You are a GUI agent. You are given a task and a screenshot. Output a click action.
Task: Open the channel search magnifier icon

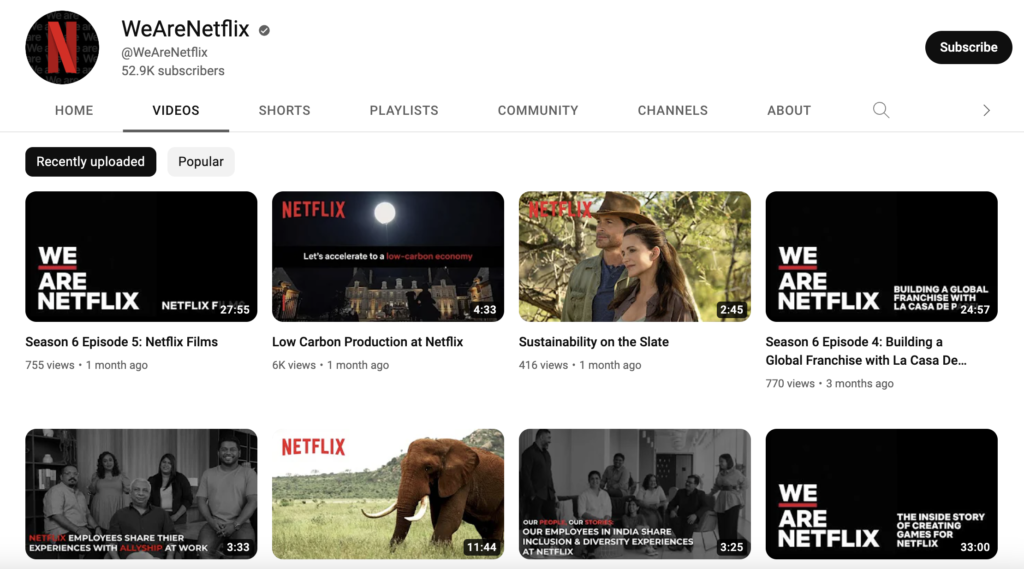point(881,110)
